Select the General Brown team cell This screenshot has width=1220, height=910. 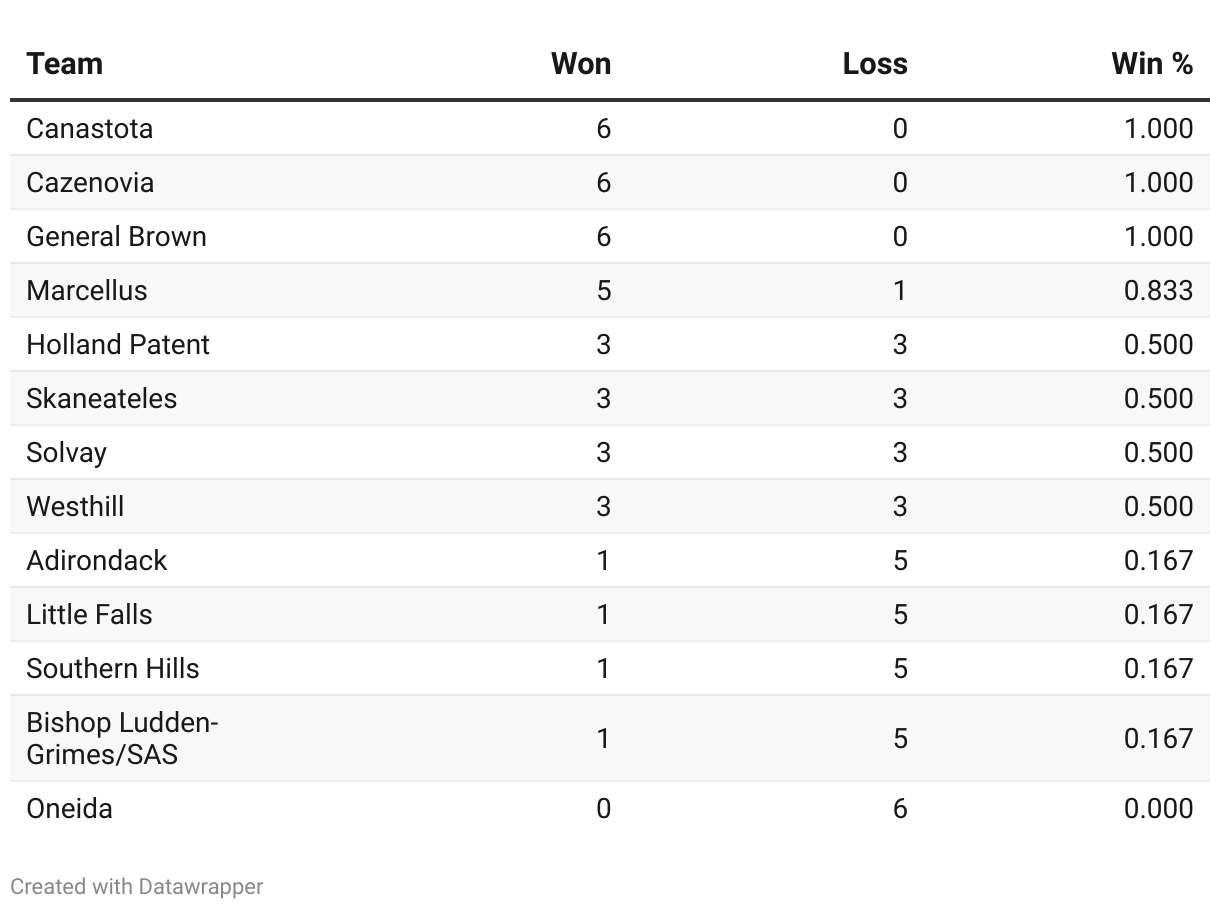click(x=116, y=236)
